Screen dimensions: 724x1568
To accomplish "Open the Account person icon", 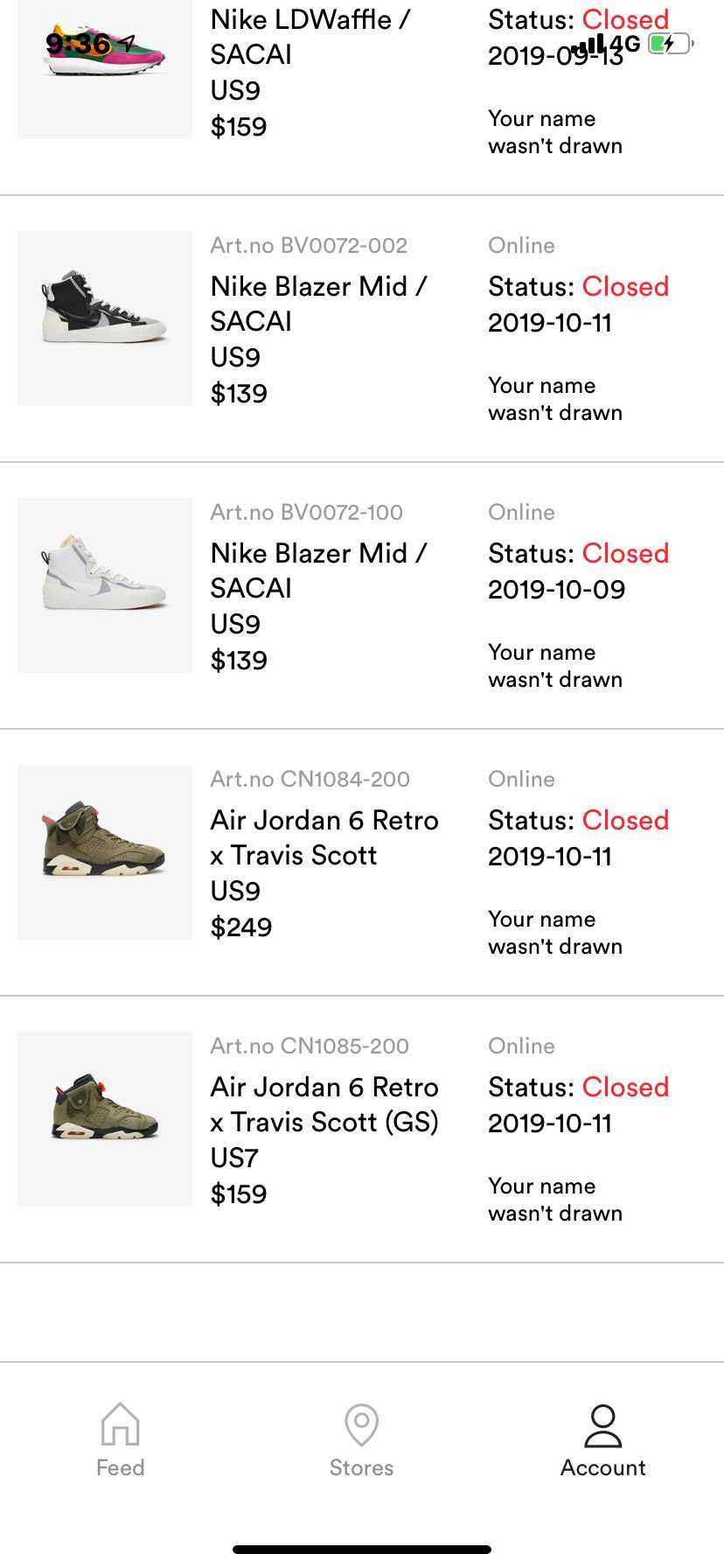I will coord(602,1425).
